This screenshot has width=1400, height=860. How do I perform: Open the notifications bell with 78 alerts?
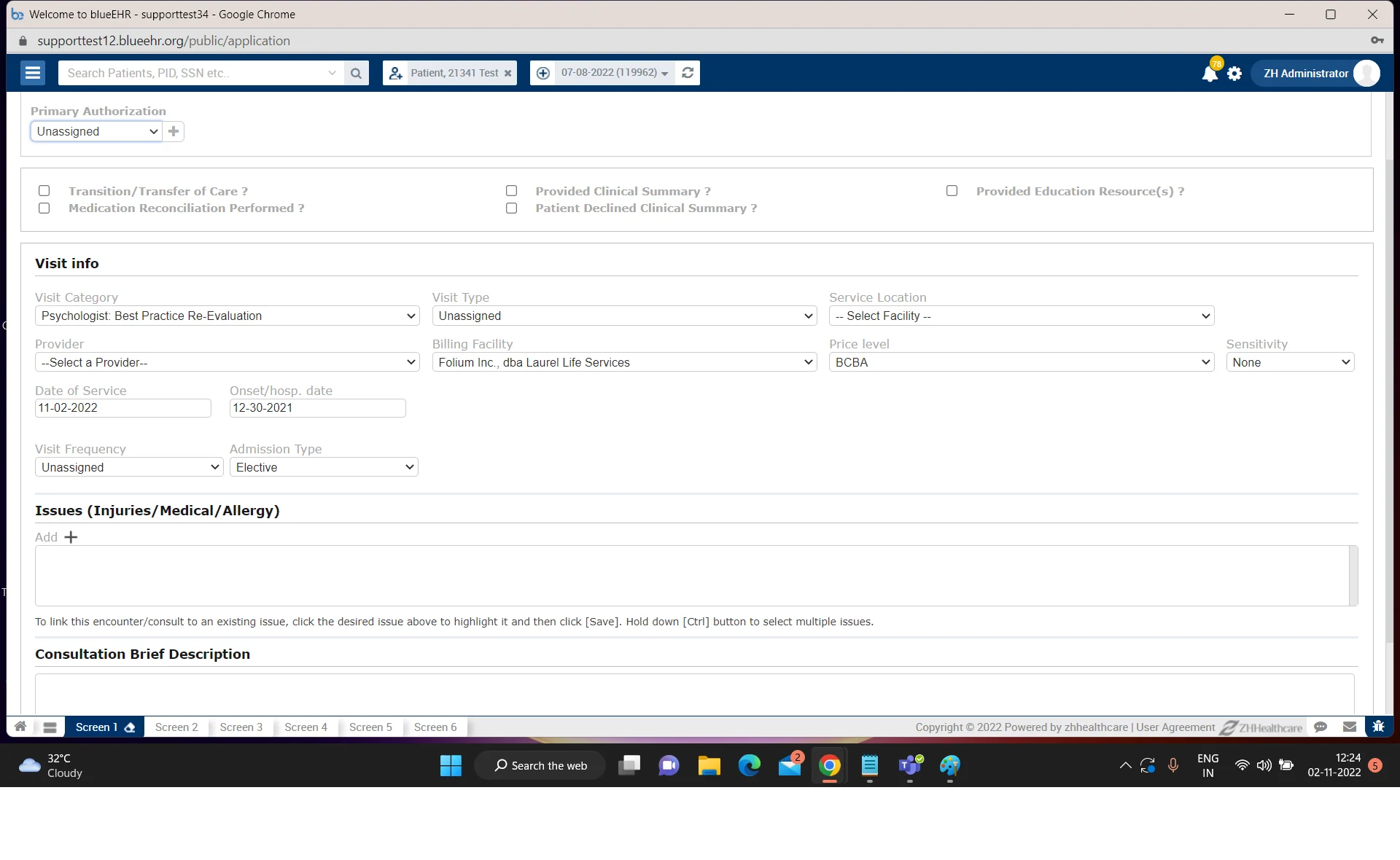tap(1208, 73)
